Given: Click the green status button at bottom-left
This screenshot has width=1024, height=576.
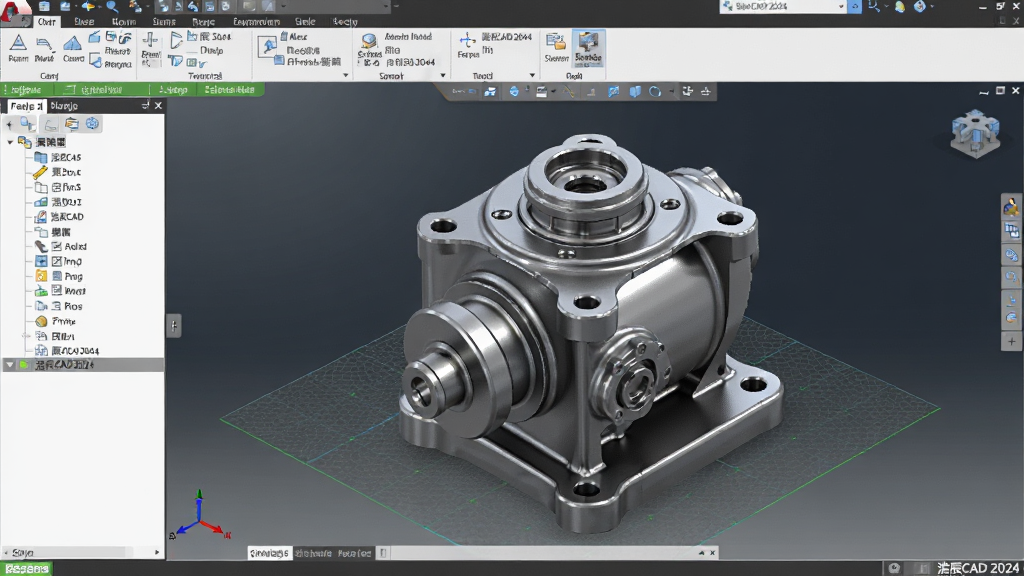Looking at the screenshot, I should (27, 569).
